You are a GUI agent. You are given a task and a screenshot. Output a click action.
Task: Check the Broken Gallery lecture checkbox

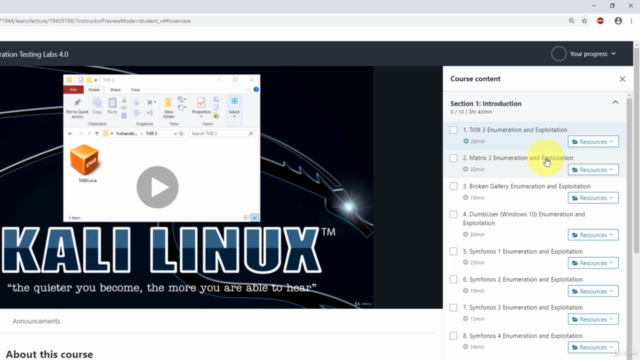tap(453, 186)
